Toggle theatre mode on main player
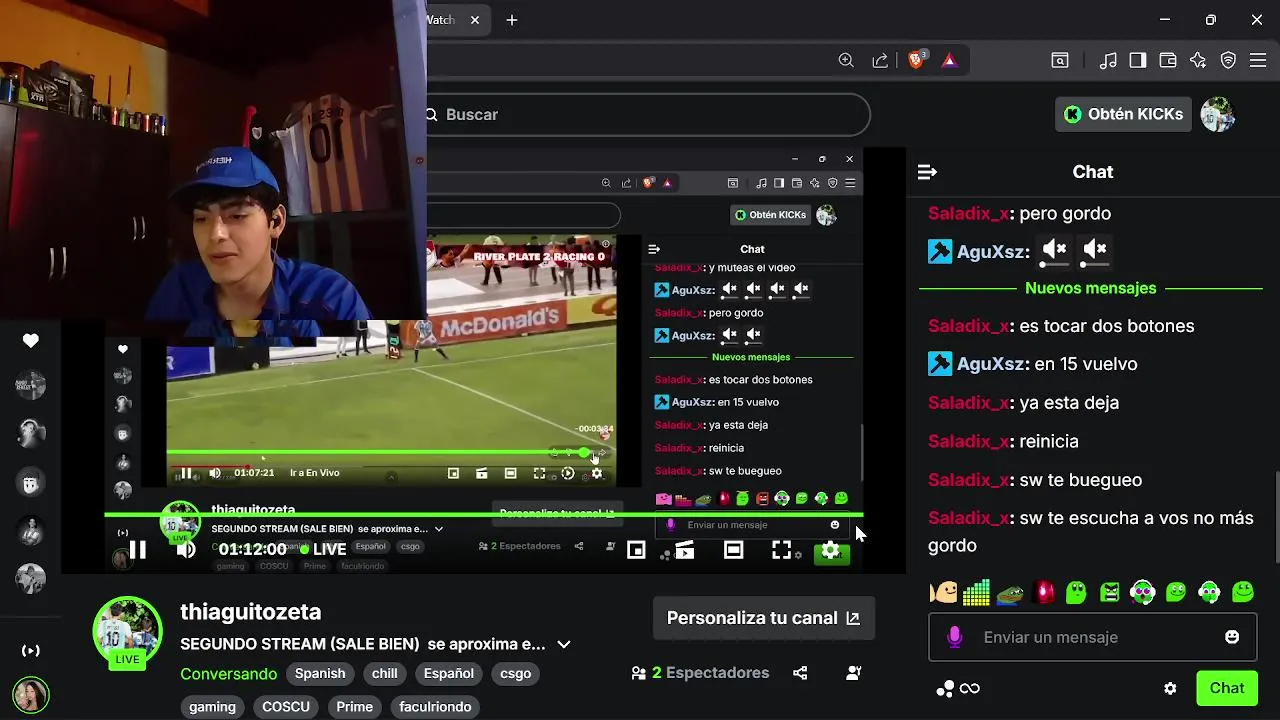 [734, 550]
